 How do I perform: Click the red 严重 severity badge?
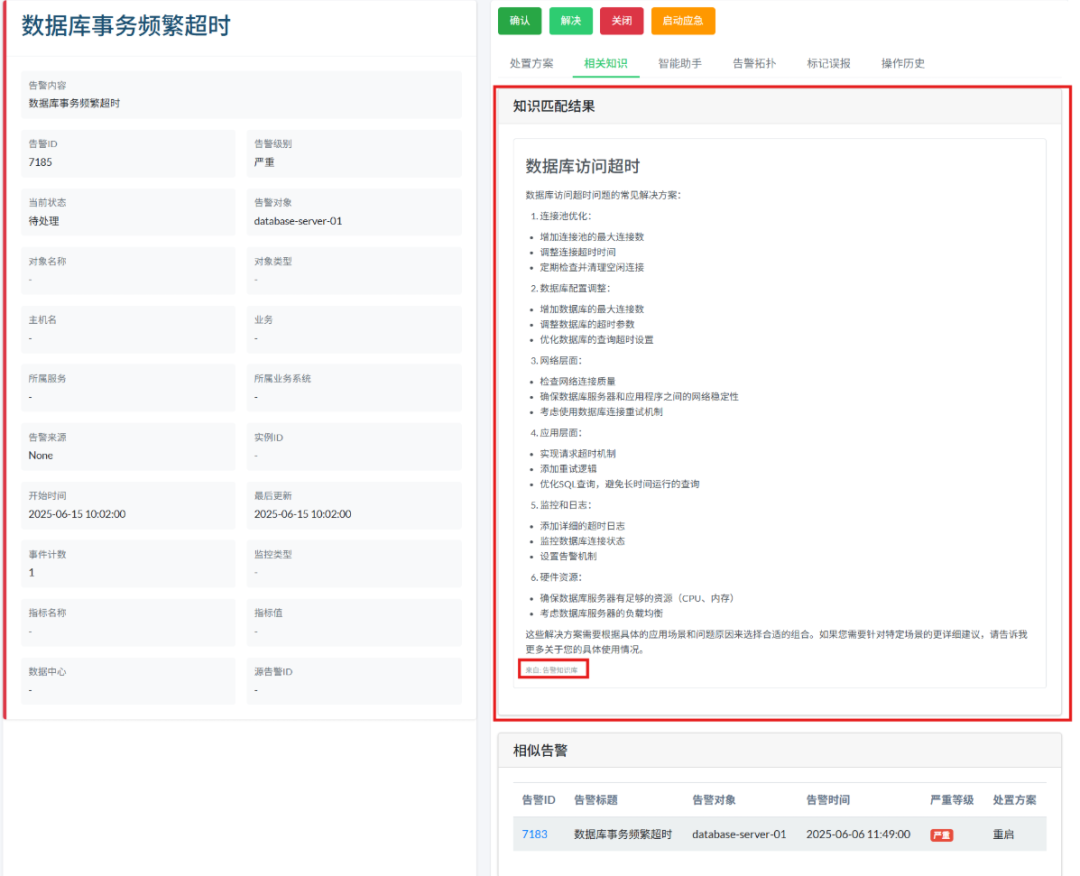pyautogui.click(x=941, y=833)
